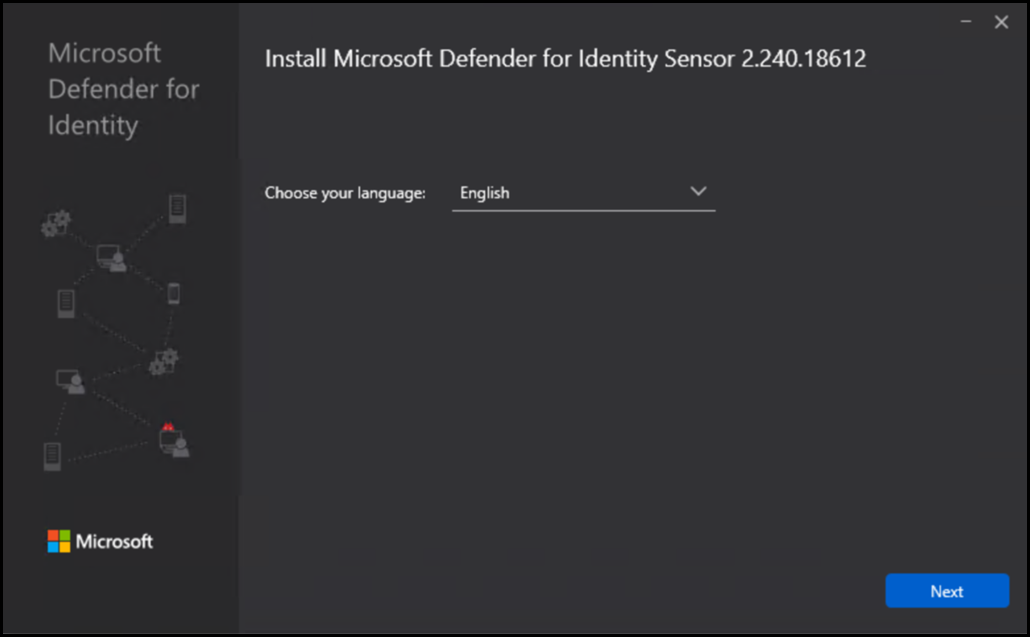Click the 'Microsoft Defender for Identity' sidebar title
Screen dimensions: 1030x637
123,89
